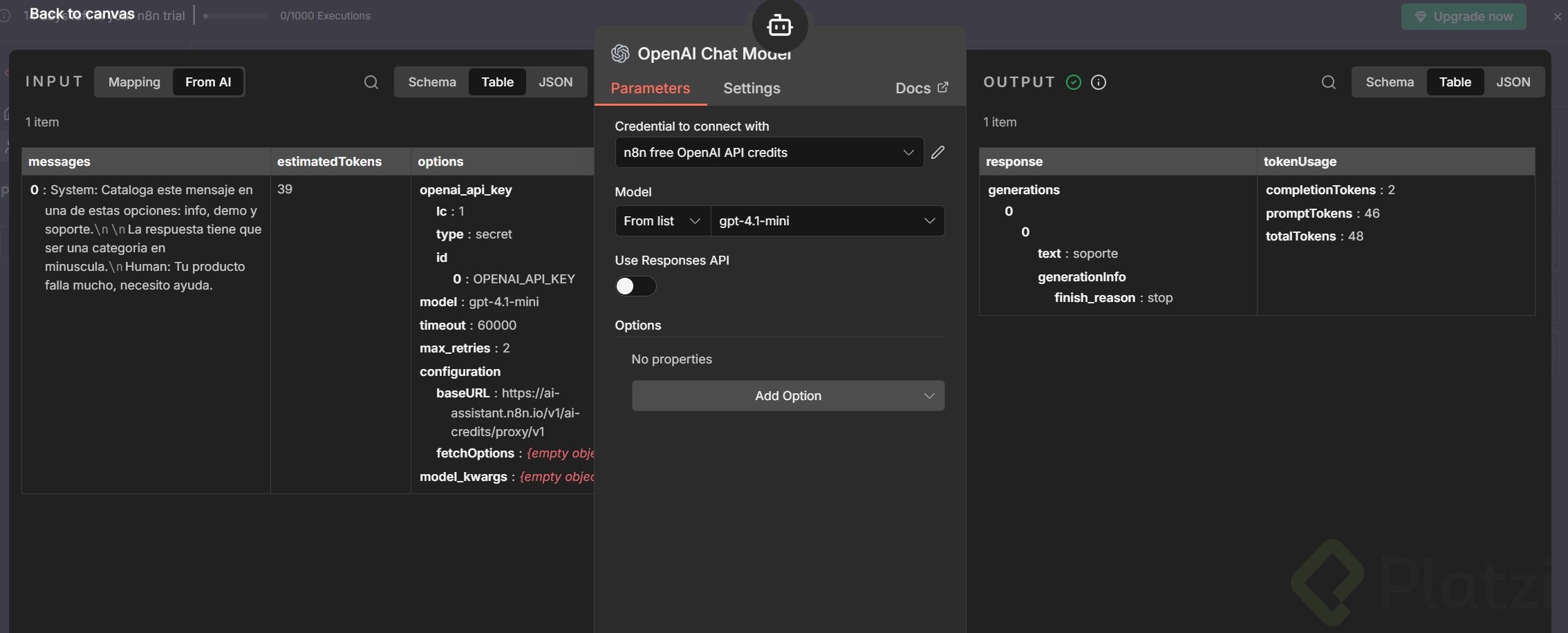The width and height of the screenshot is (1568, 633).
Task: Click the max_retries entry
Action: pyautogui.click(x=465, y=348)
